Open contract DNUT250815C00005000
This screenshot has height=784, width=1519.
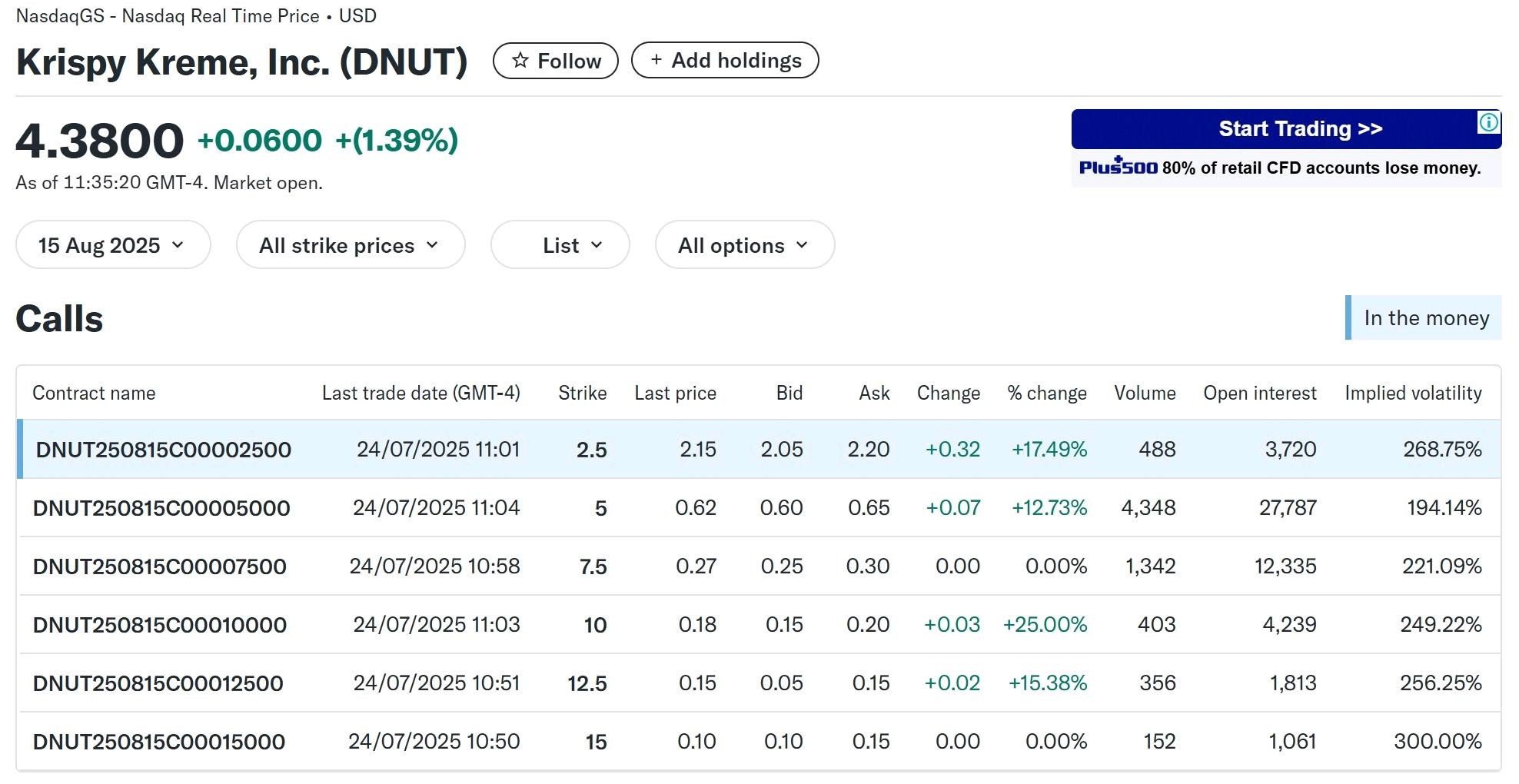point(161,508)
